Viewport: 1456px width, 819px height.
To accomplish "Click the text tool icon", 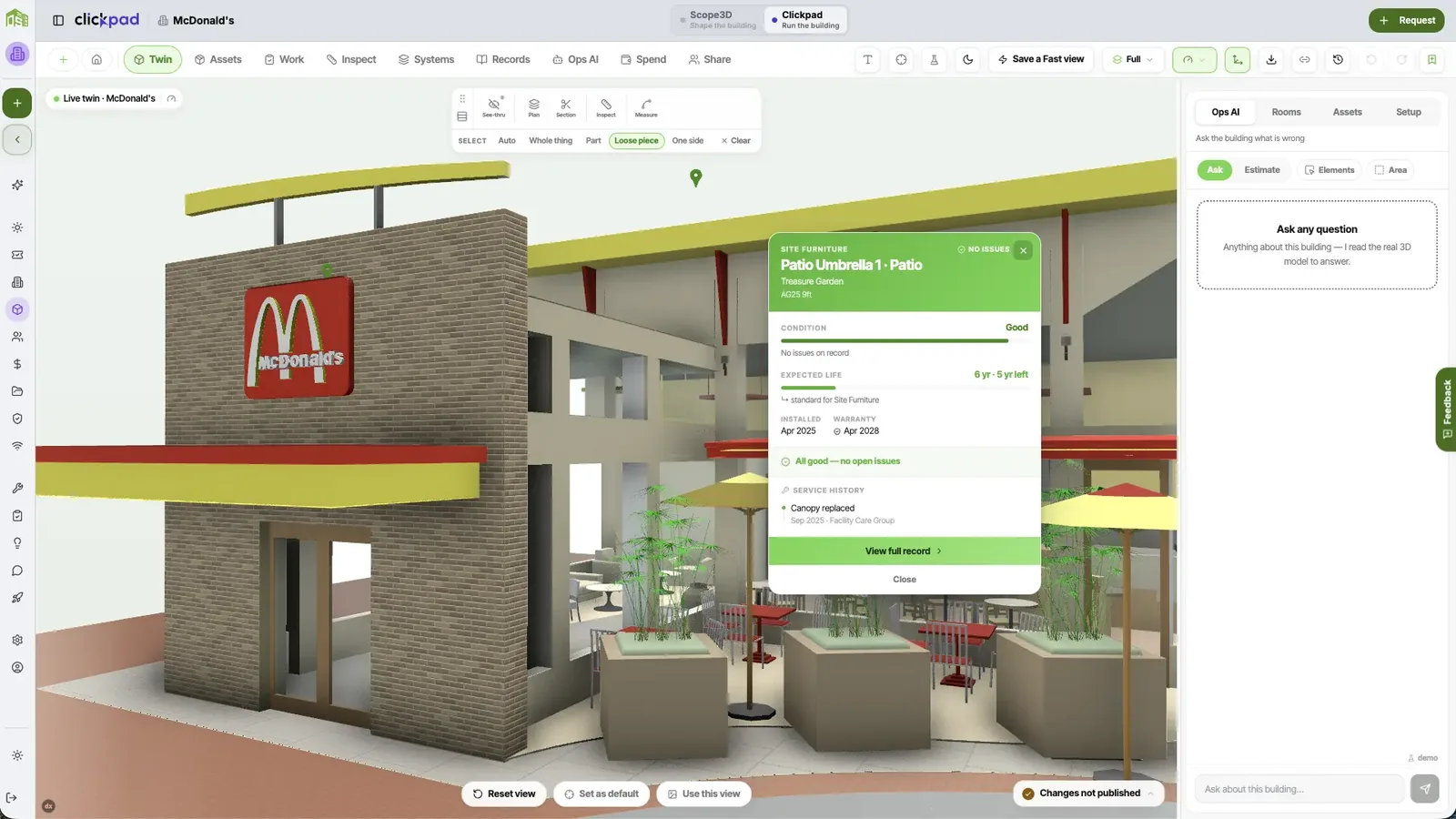I will tap(868, 59).
